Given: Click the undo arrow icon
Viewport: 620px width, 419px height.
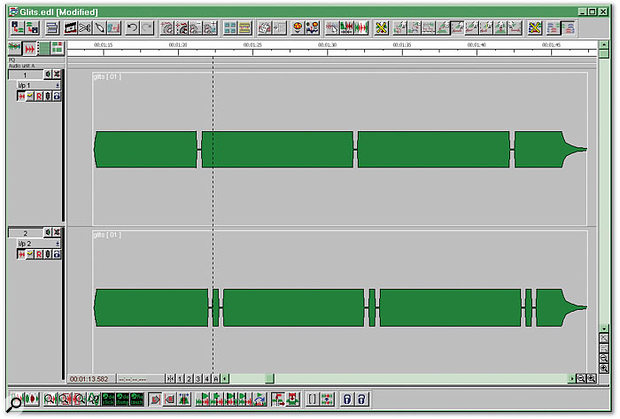Looking at the screenshot, I should pos(132,28).
